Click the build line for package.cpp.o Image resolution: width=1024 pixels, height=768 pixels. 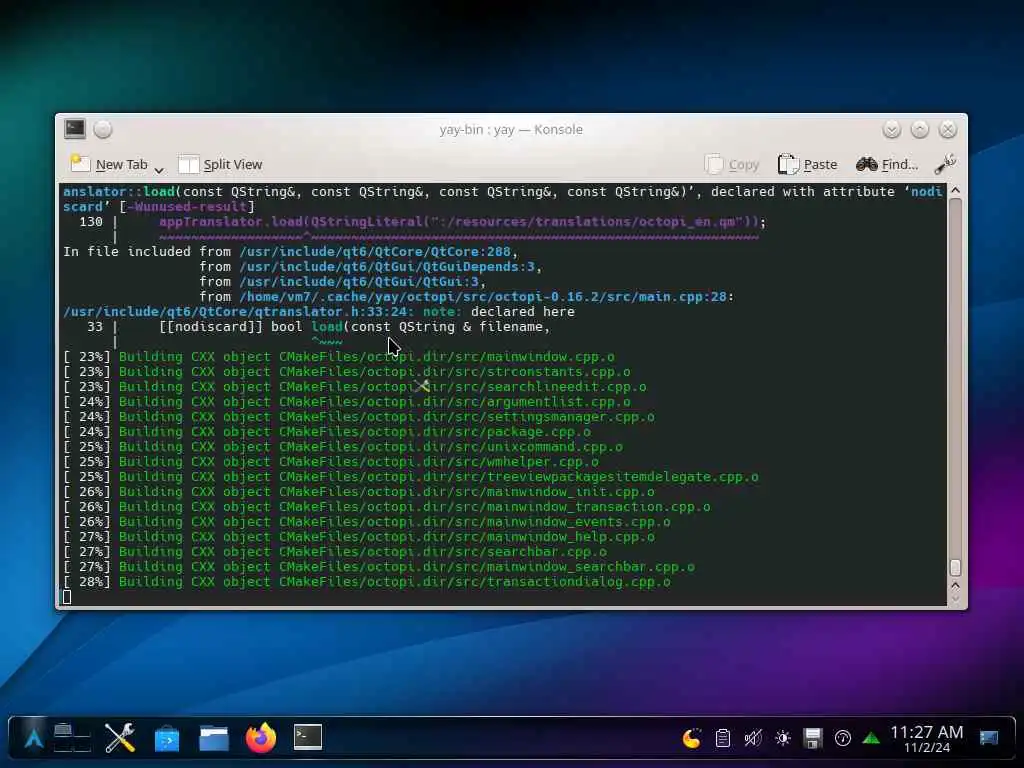pyautogui.click(x=327, y=432)
